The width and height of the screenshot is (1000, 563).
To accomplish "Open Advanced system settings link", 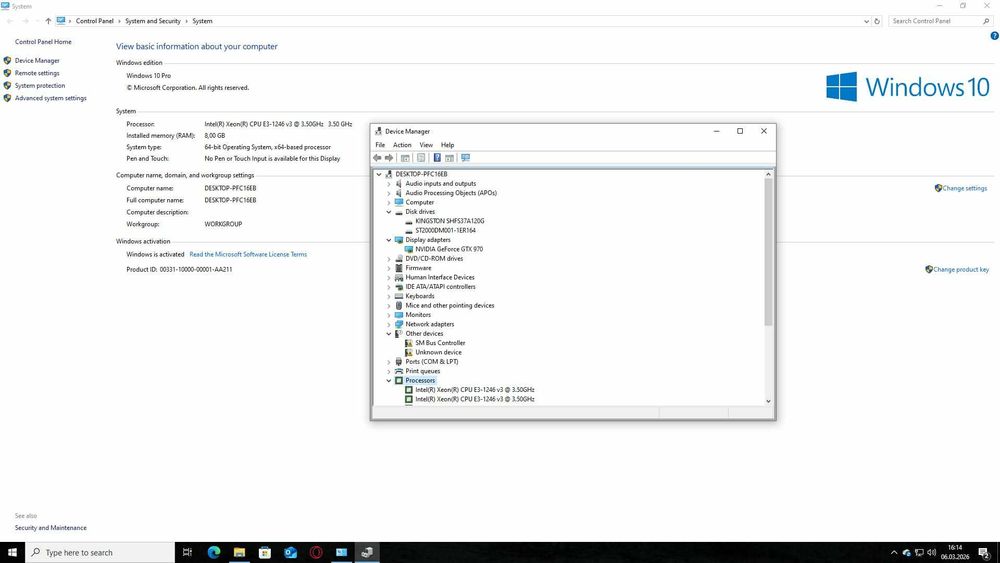I will (50, 98).
